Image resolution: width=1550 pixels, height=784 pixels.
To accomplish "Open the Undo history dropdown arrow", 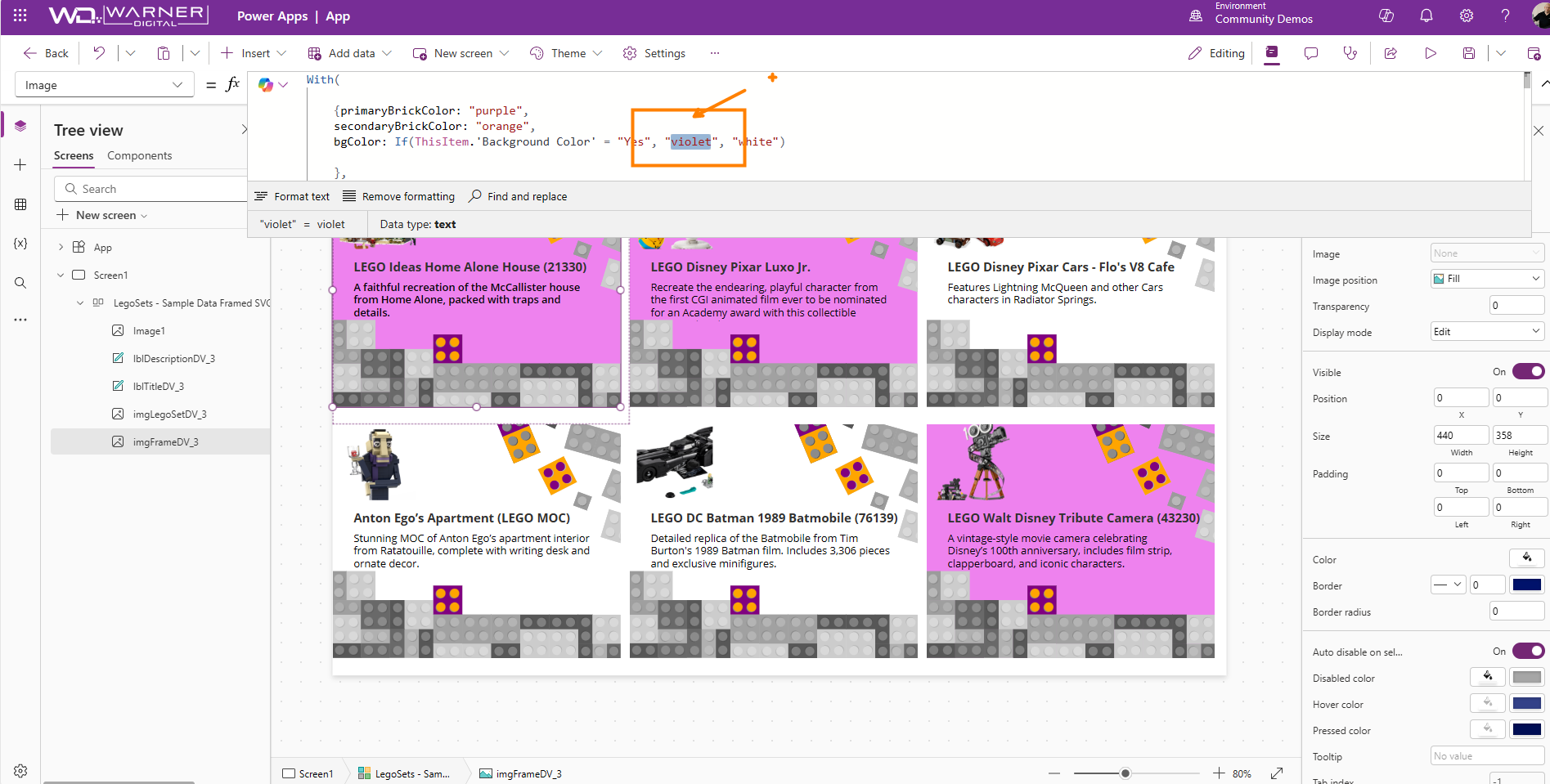I will click(x=130, y=53).
